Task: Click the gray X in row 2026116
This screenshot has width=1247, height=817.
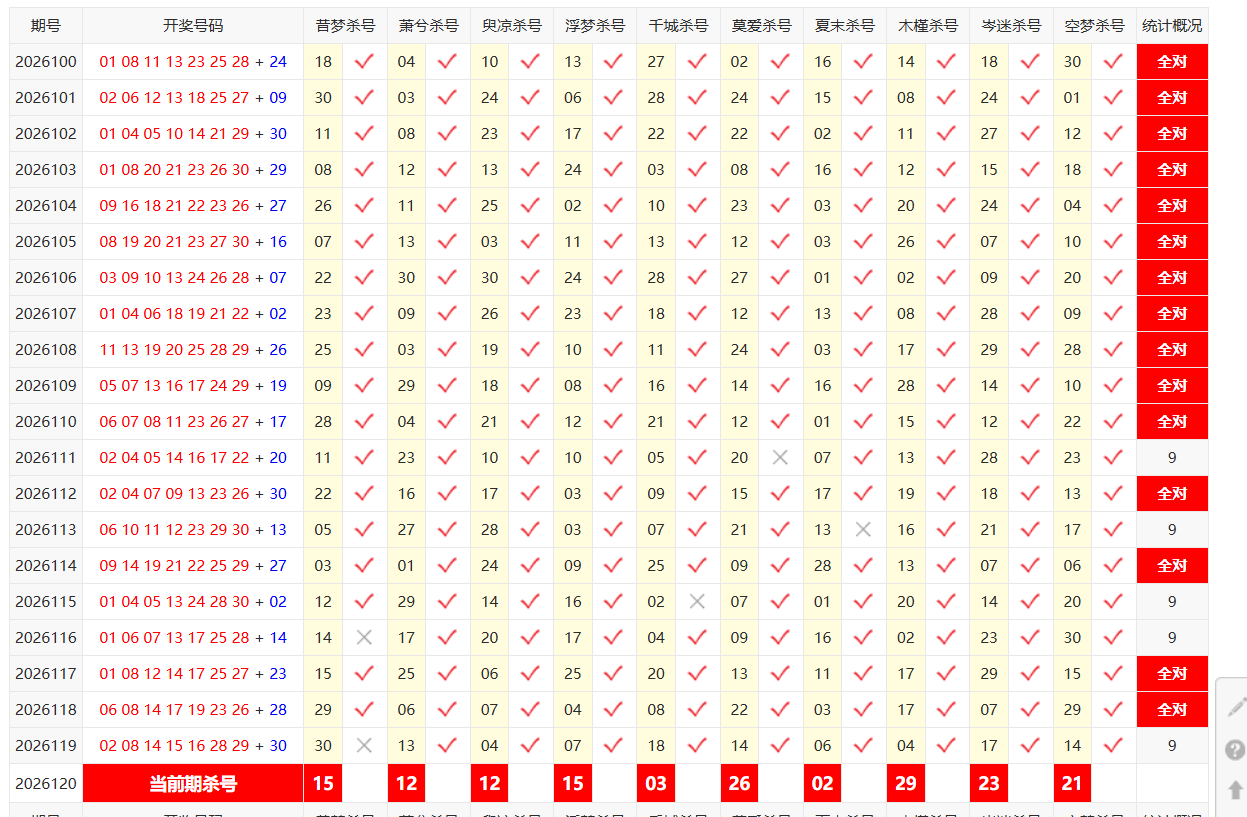Action: point(364,638)
